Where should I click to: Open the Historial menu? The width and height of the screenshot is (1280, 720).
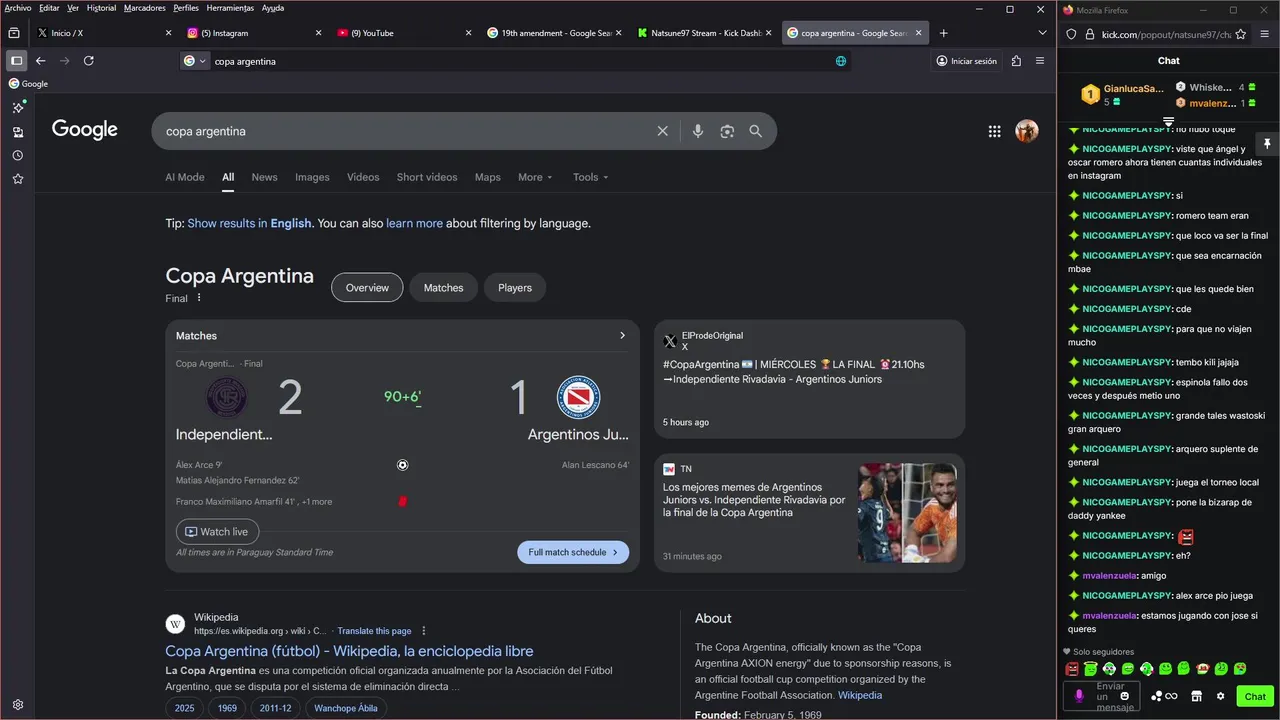[101, 8]
